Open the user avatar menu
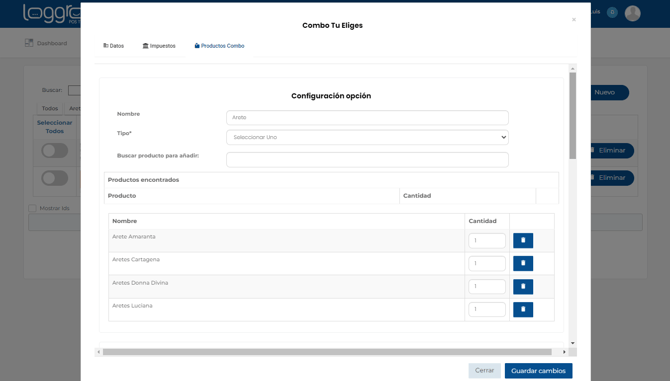 click(632, 13)
